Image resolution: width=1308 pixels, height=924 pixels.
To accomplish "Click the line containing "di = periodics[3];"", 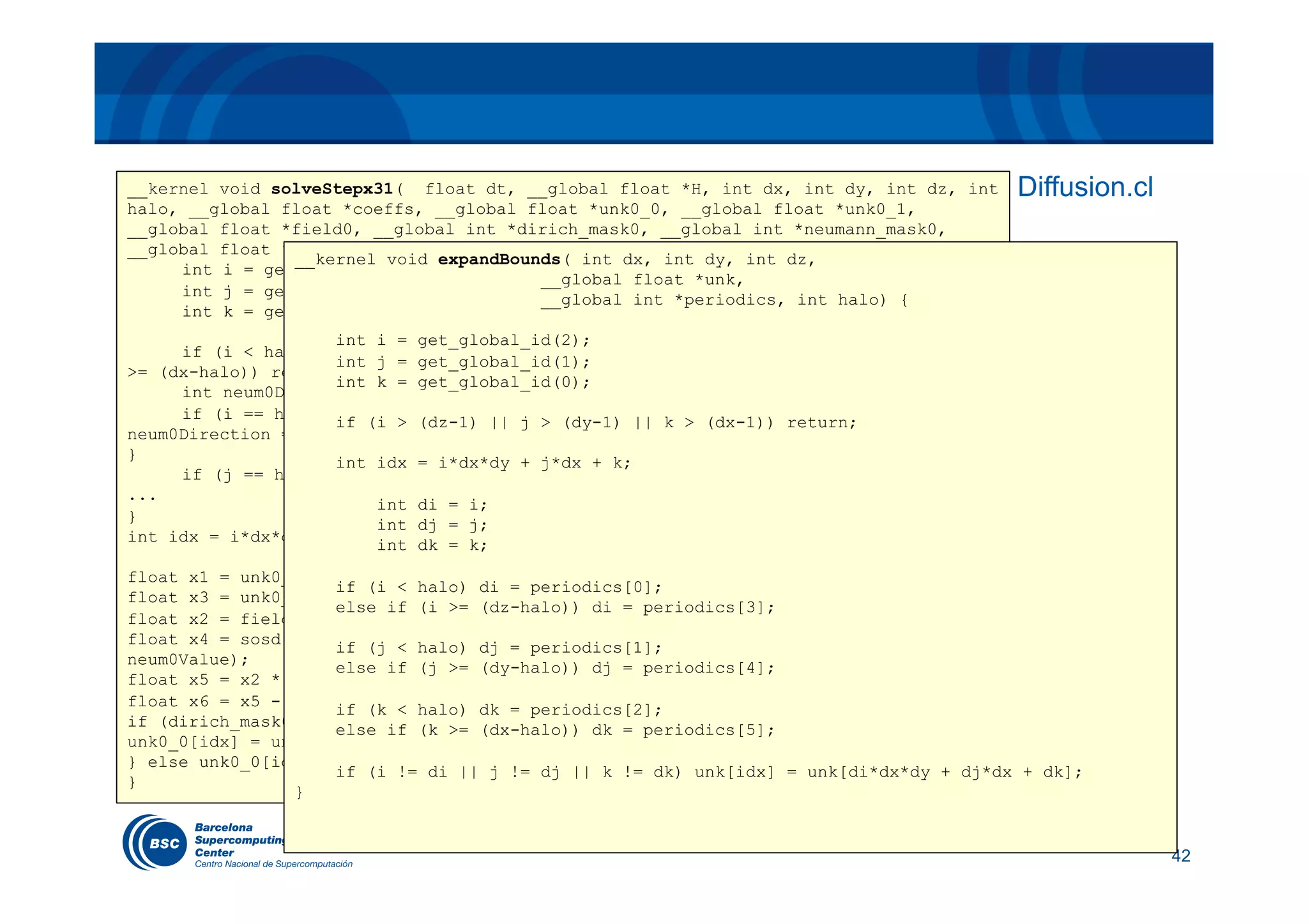I will coord(555,607).
